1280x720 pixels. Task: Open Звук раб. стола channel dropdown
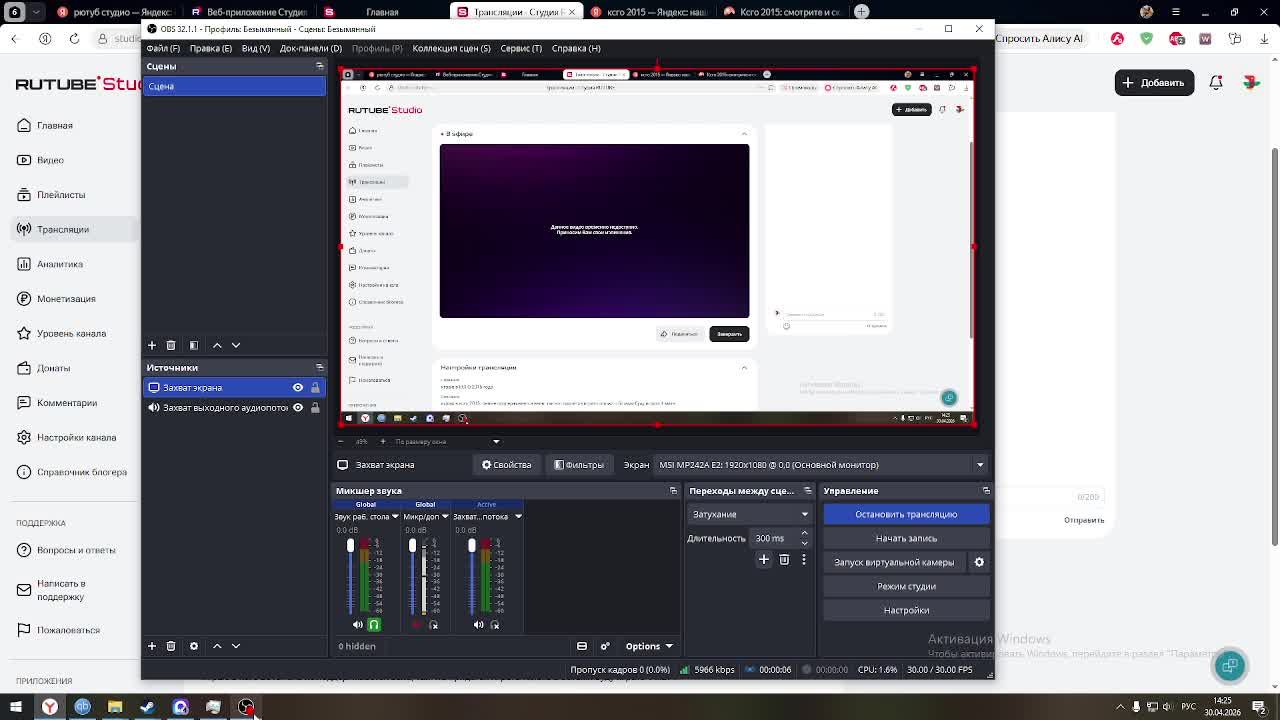(x=395, y=517)
